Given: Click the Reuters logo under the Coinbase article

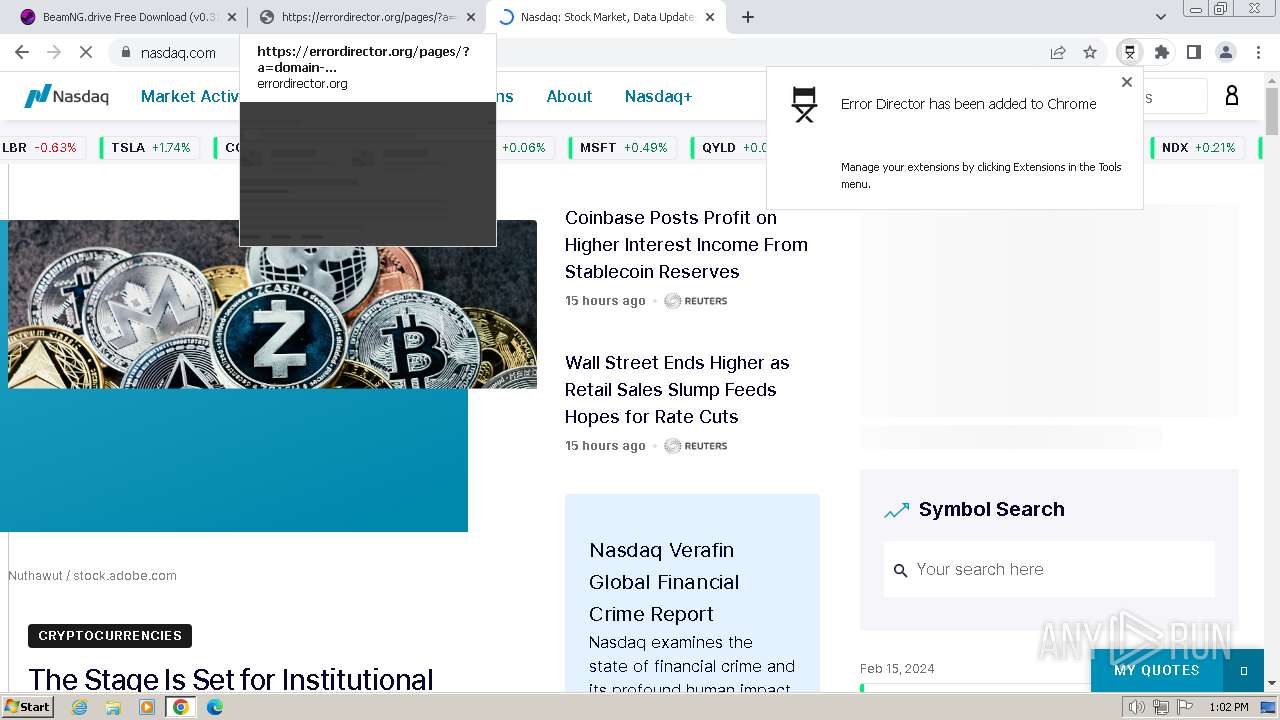Looking at the screenshot, I should click(x=696, y=301).
